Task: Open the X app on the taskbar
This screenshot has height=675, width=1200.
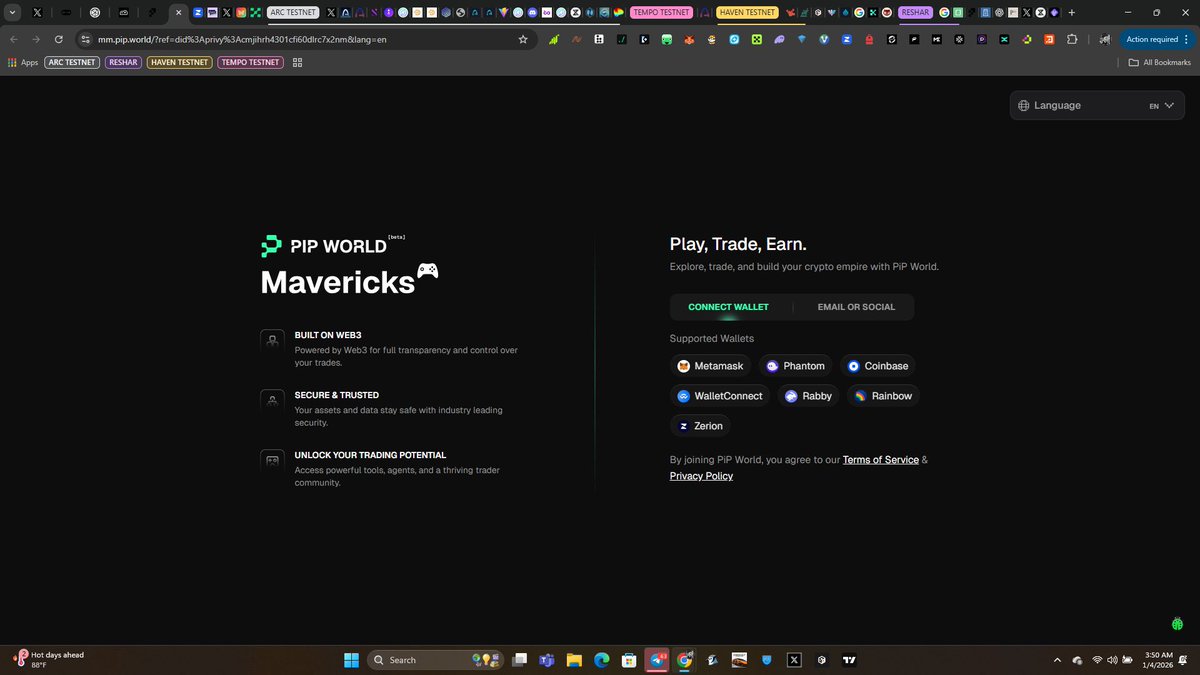Action: pos(794,660)
